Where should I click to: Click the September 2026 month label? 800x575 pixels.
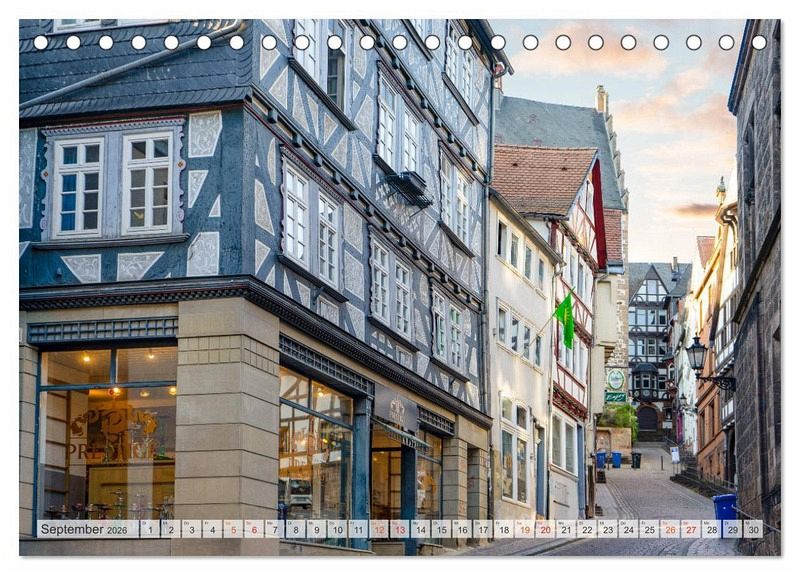pyautogui.click(x=88, y=529)
